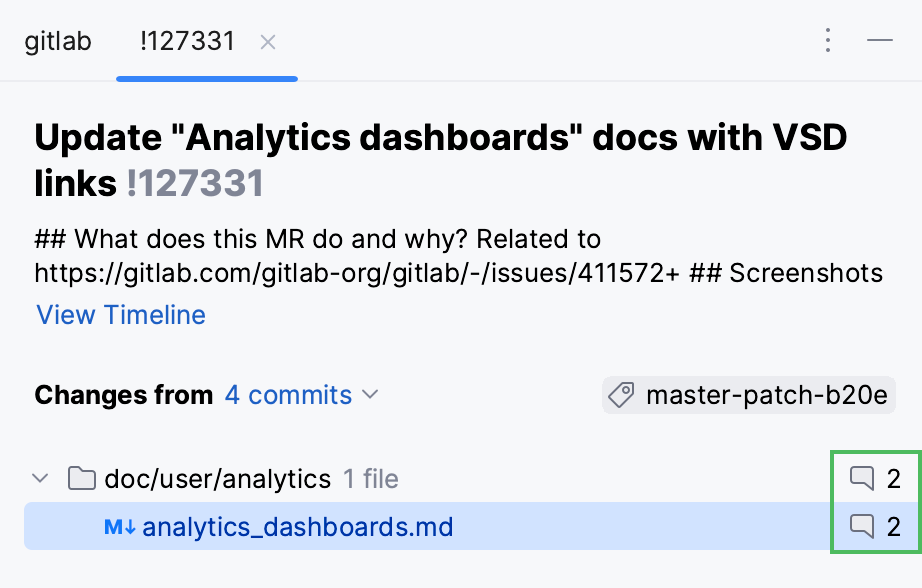922x588 pixels.
Task: Close the !127331 tab via its X icon
Action: 267,43
